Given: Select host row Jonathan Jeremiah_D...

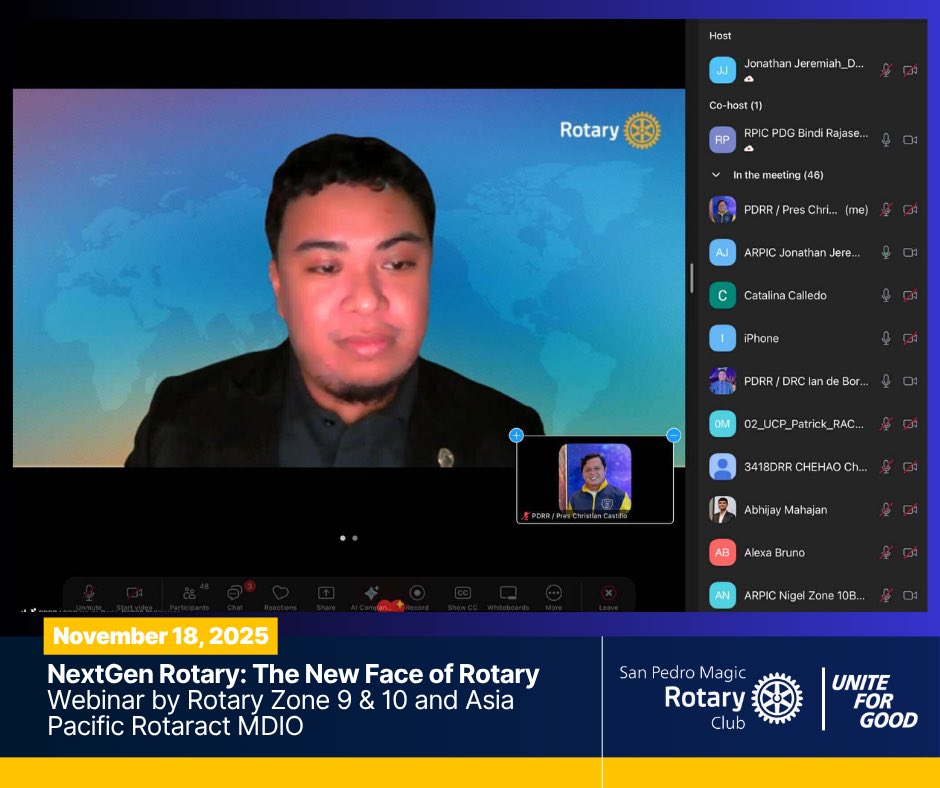Looking at the screenshot, I should coord(812,70).
